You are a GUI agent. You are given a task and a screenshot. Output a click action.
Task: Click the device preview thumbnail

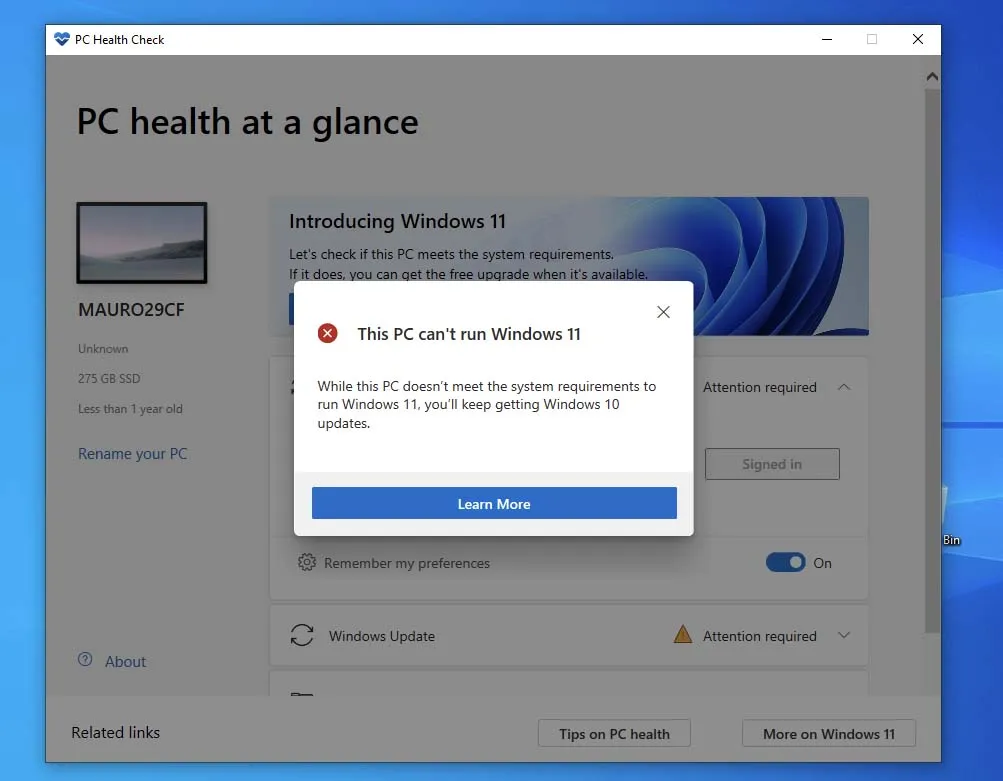[142, 242]
